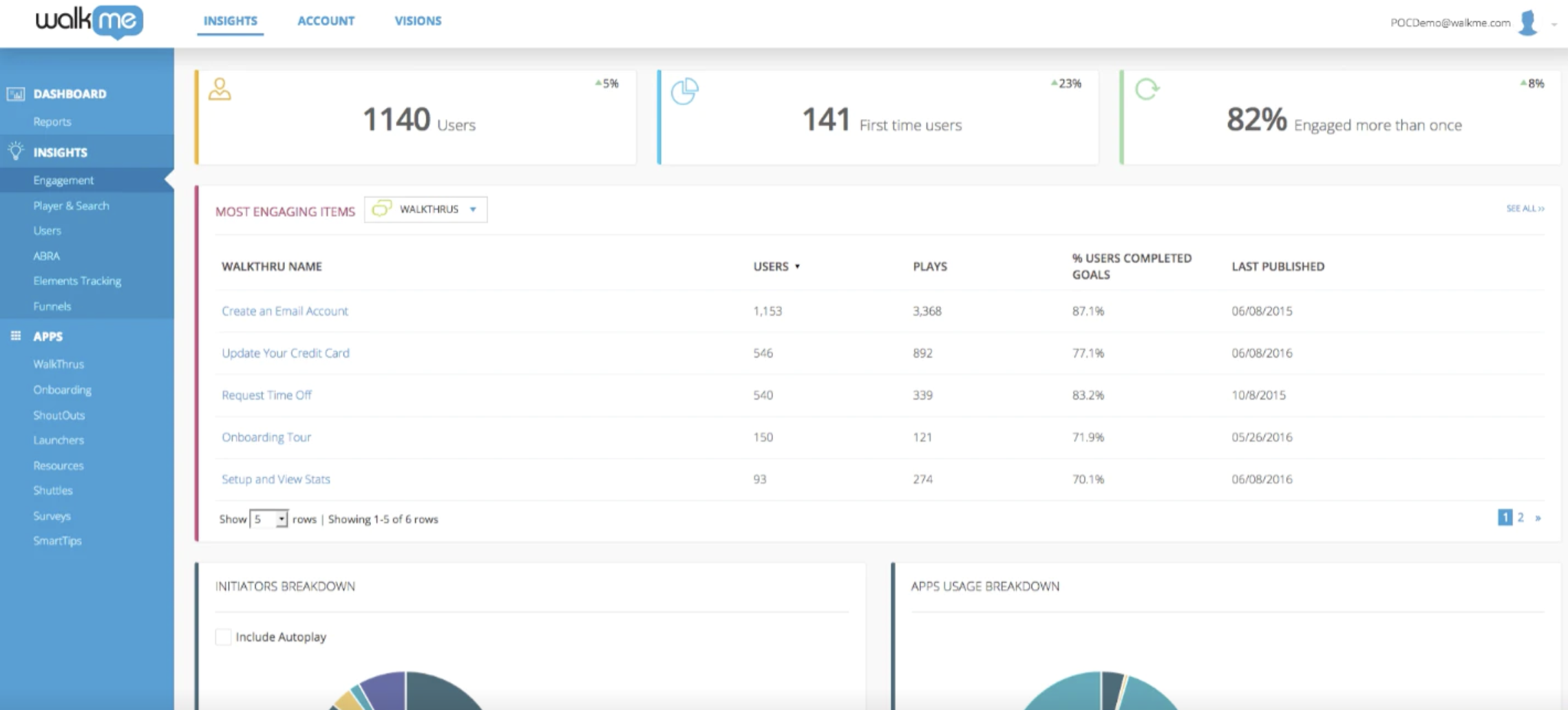
Task: Click the Insights lightbulb icon
Action: pyautogui.click(x=16, y=151)
